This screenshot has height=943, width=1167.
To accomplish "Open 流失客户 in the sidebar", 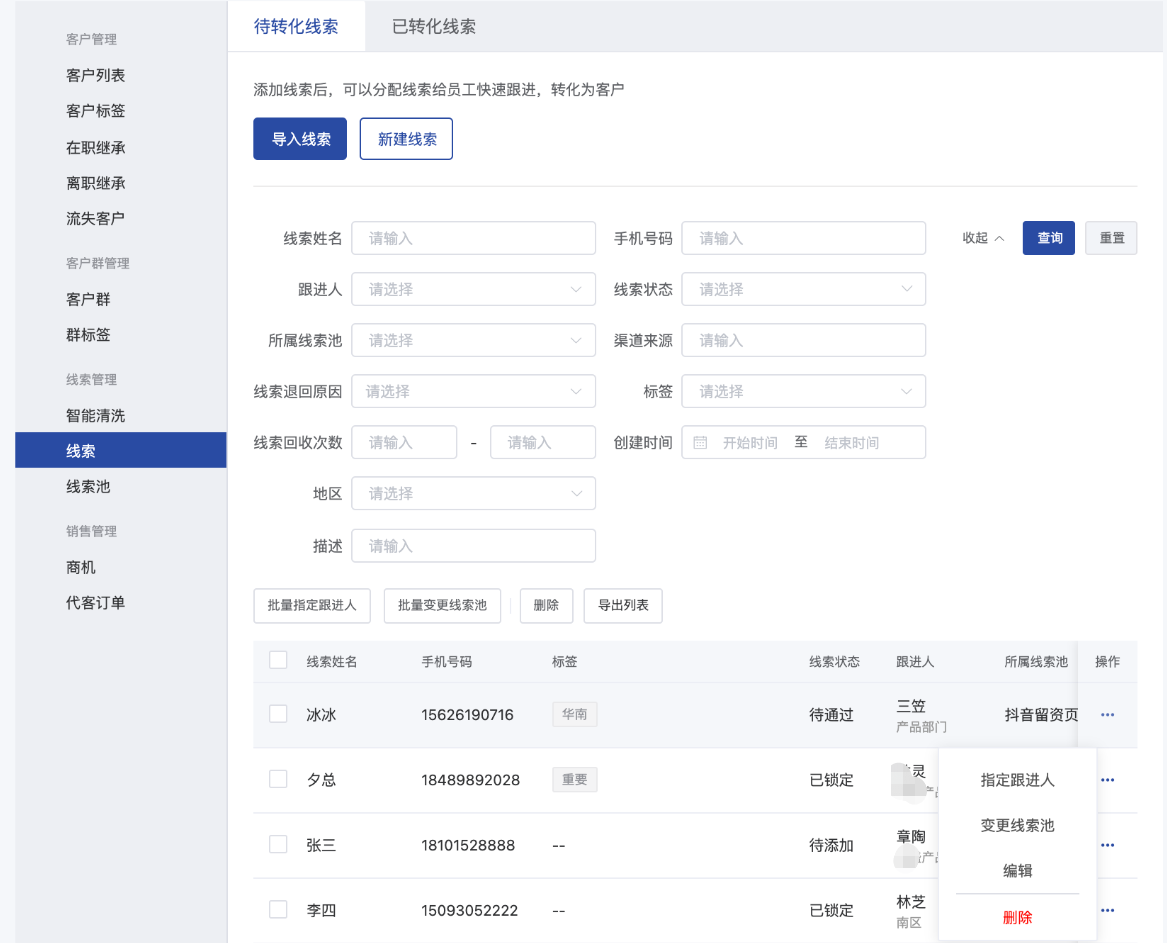I will point(95,219).
